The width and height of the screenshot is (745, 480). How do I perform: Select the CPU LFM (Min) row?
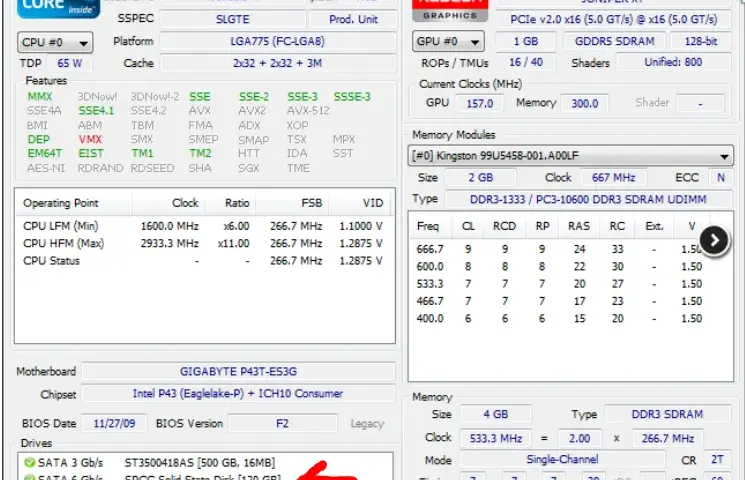click(203, 226)
